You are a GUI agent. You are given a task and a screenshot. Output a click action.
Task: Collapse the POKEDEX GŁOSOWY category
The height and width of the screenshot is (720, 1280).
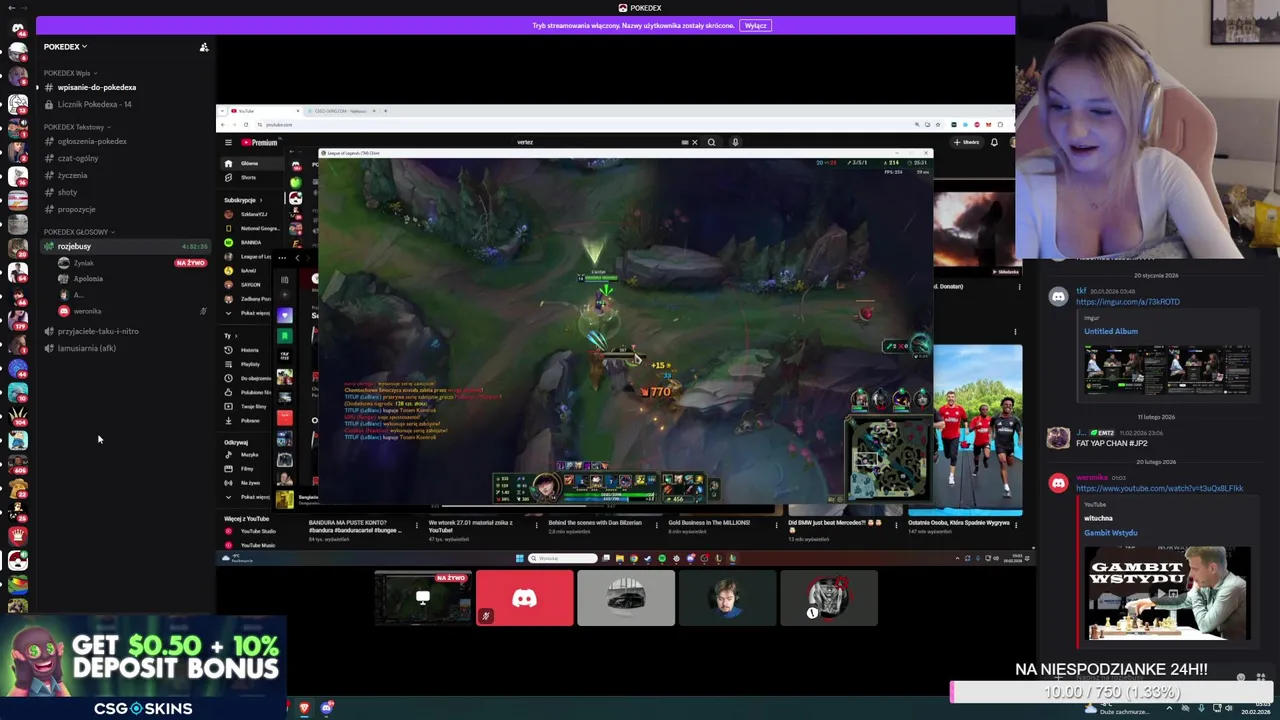(79, 232)
